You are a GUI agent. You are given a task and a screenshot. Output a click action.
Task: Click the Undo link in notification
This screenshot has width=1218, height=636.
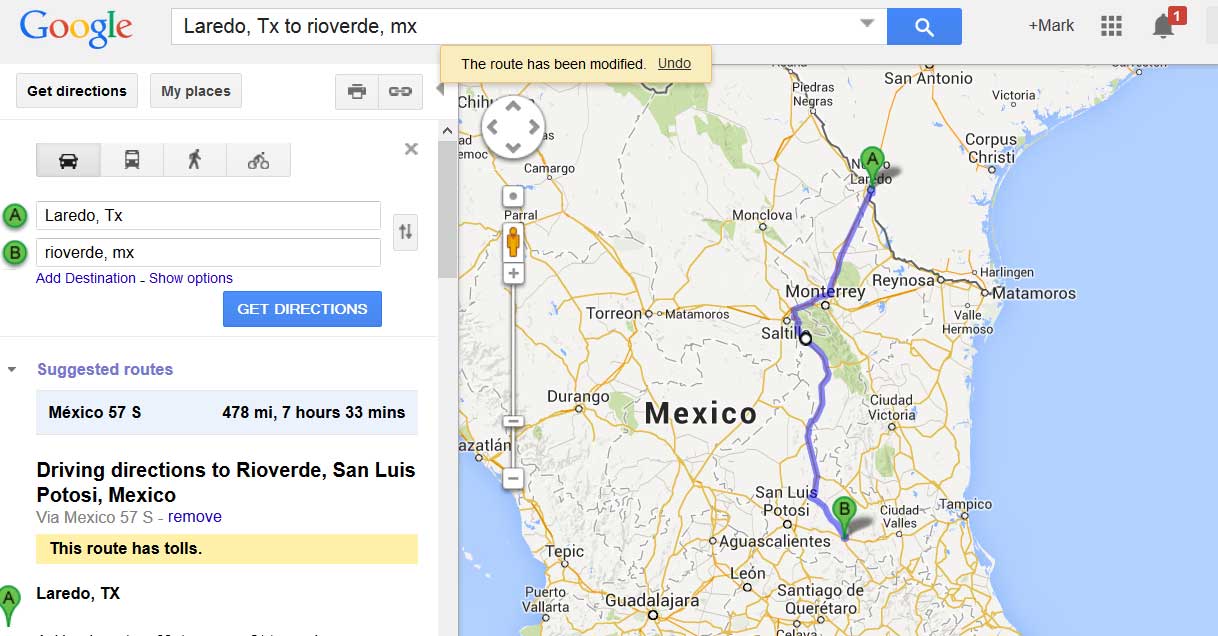coord(674,63)
